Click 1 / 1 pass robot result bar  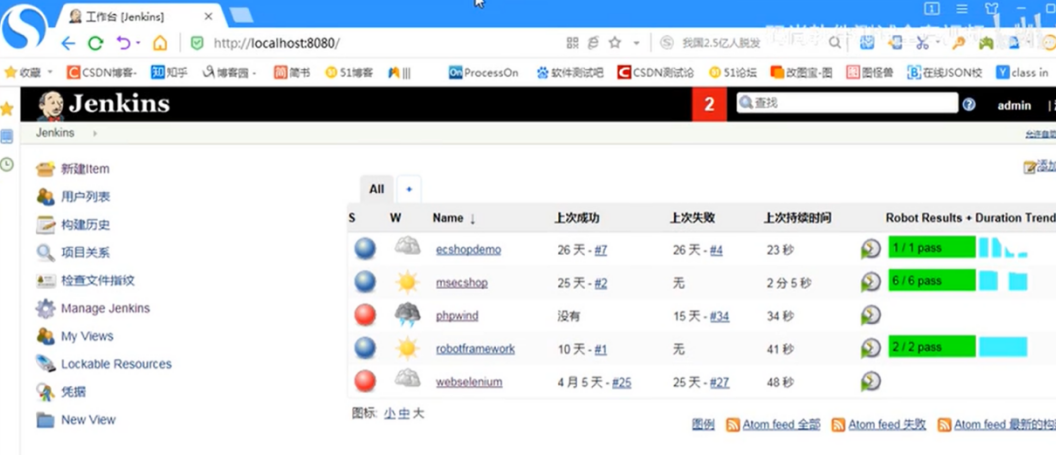click(931, 247)
